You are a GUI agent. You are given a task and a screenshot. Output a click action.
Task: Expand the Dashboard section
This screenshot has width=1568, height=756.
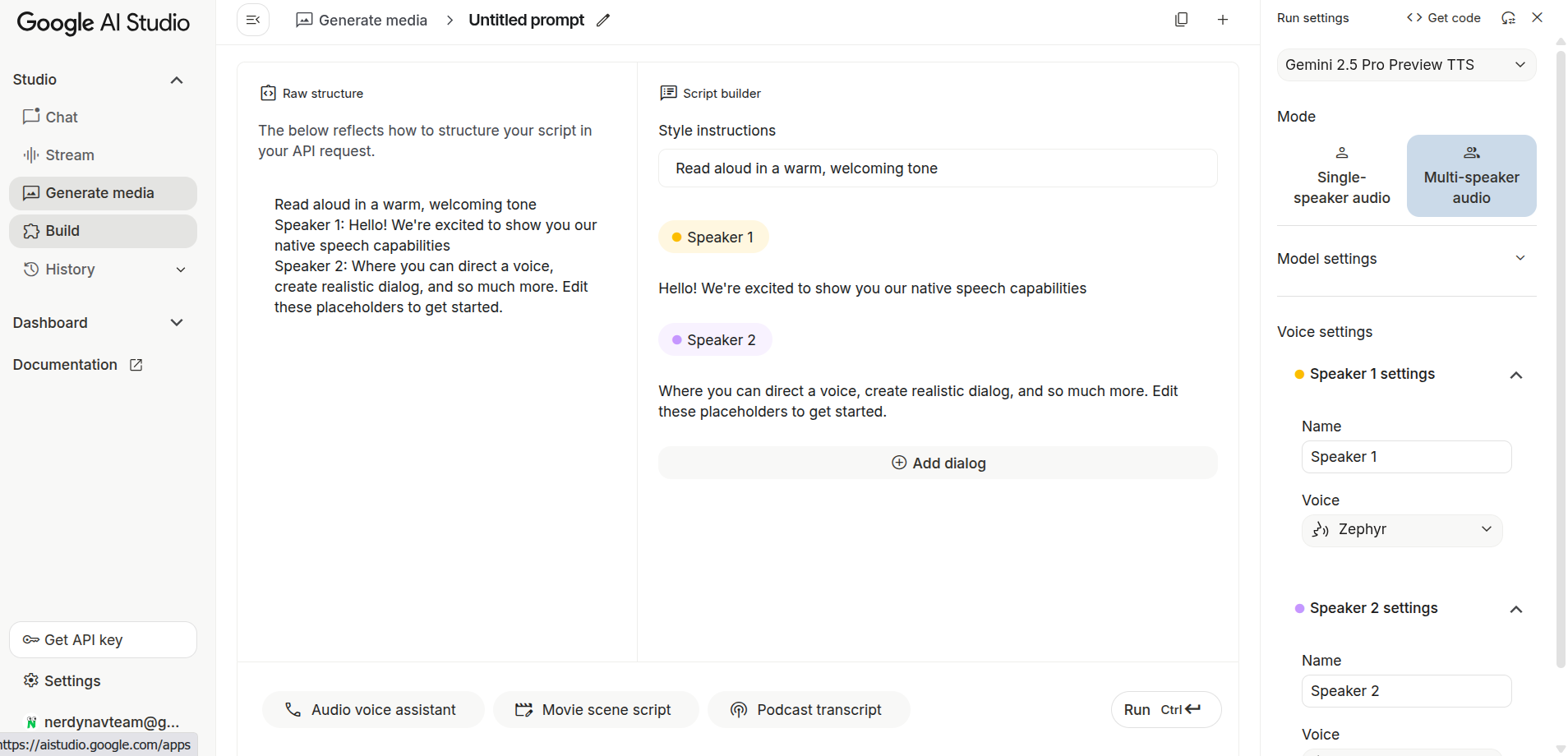pyautogui.click(x=176, y=323)
